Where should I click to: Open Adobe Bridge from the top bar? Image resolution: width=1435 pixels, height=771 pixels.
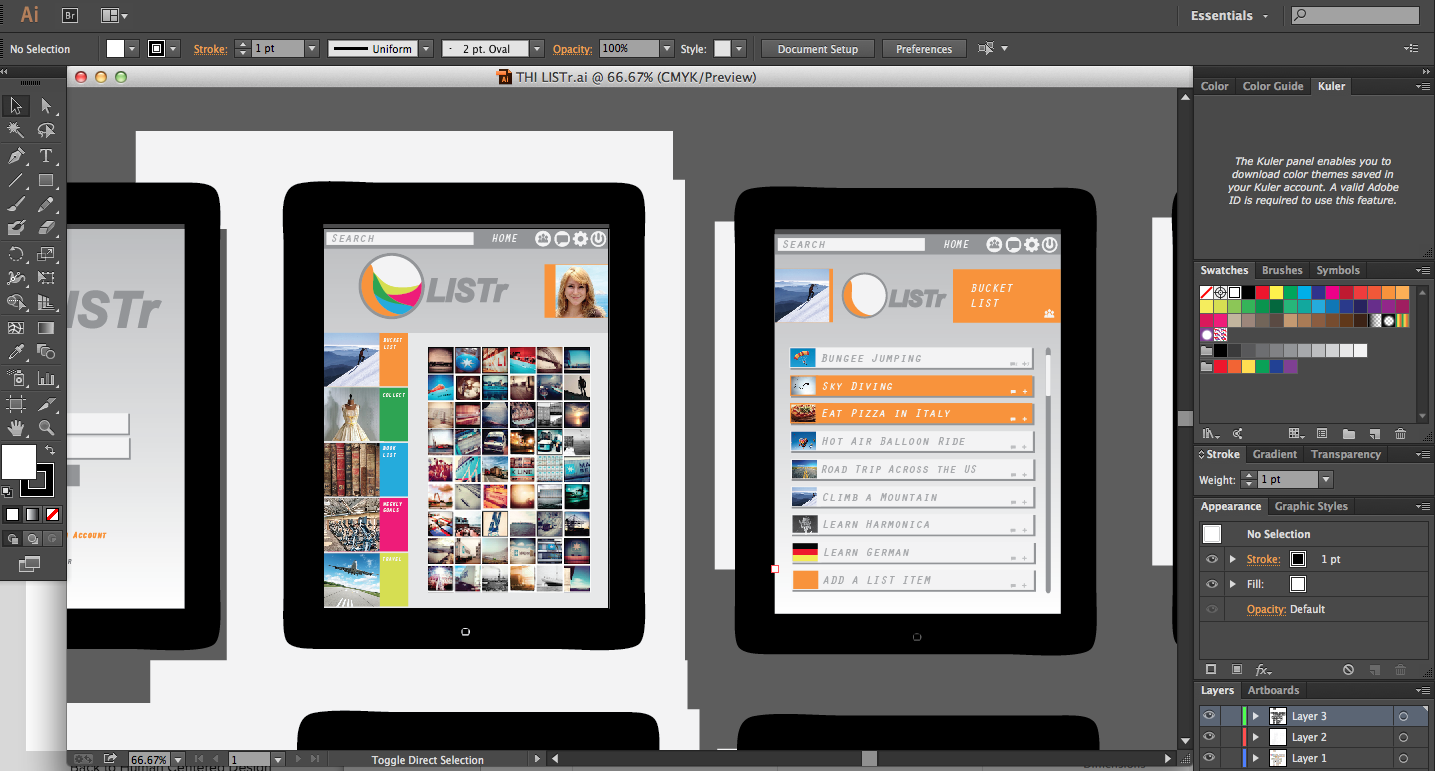70,15
